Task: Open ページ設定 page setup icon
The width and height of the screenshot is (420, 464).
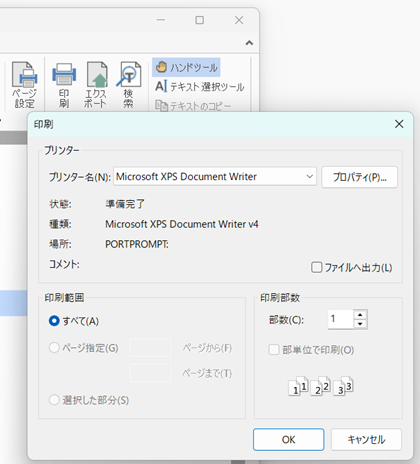Action: (24, 85)
